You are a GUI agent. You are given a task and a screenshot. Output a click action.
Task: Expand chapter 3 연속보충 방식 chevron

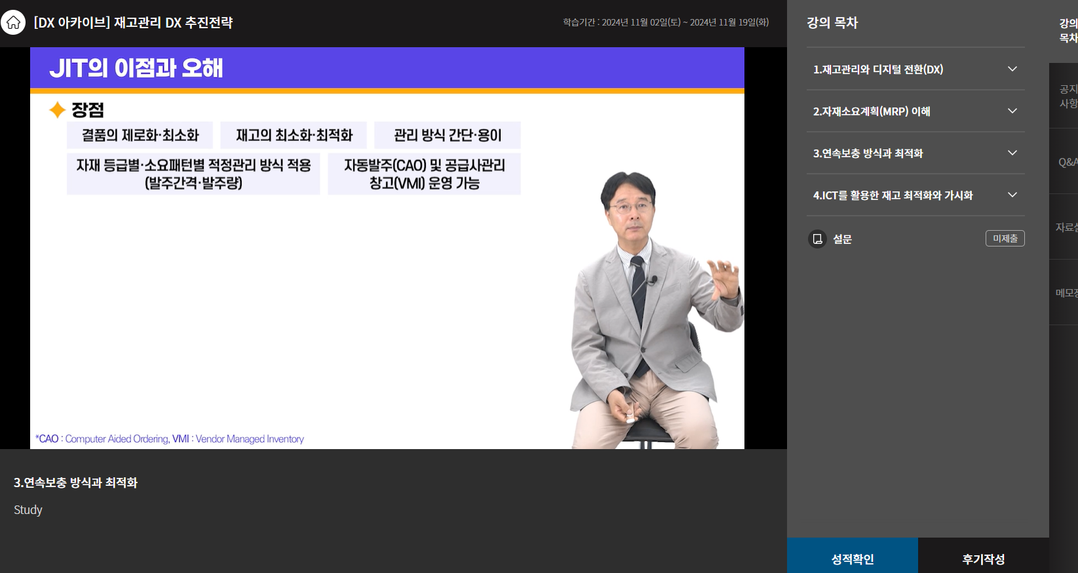1012,153
